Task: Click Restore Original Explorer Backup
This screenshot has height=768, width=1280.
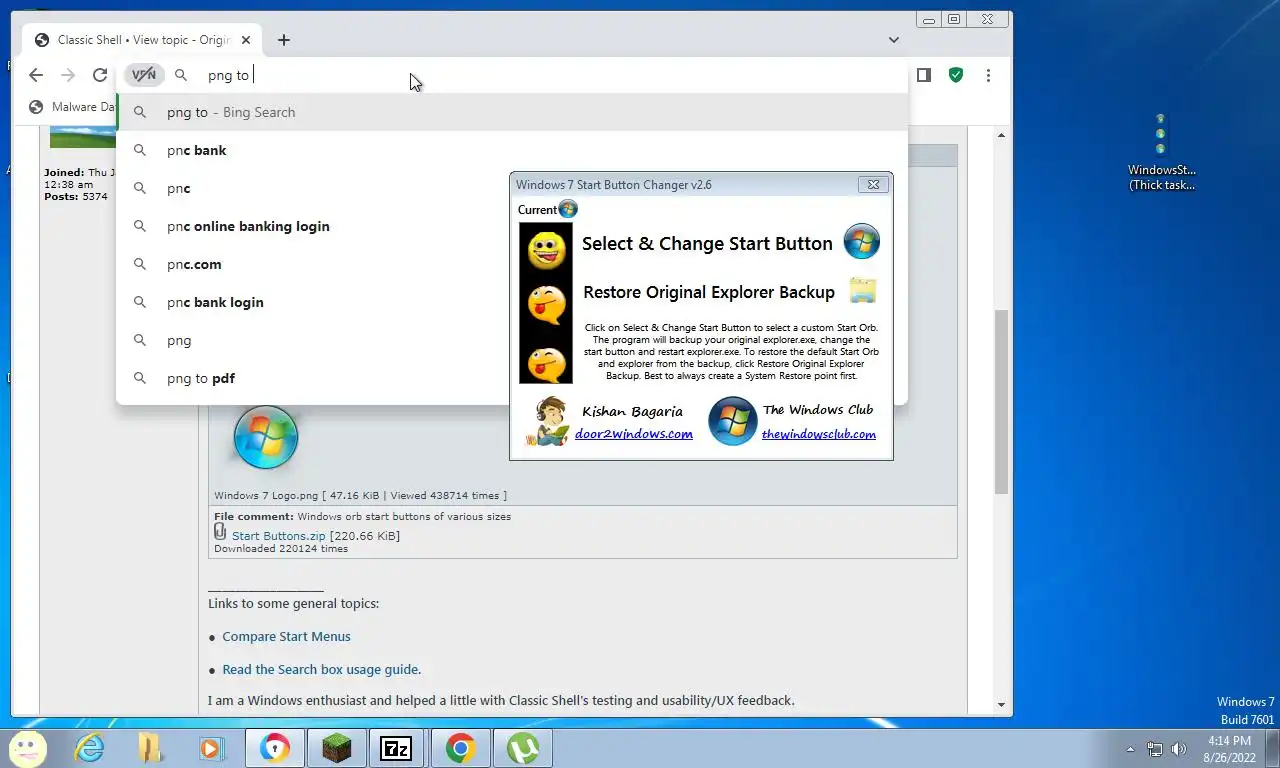Action: point(709,292)
